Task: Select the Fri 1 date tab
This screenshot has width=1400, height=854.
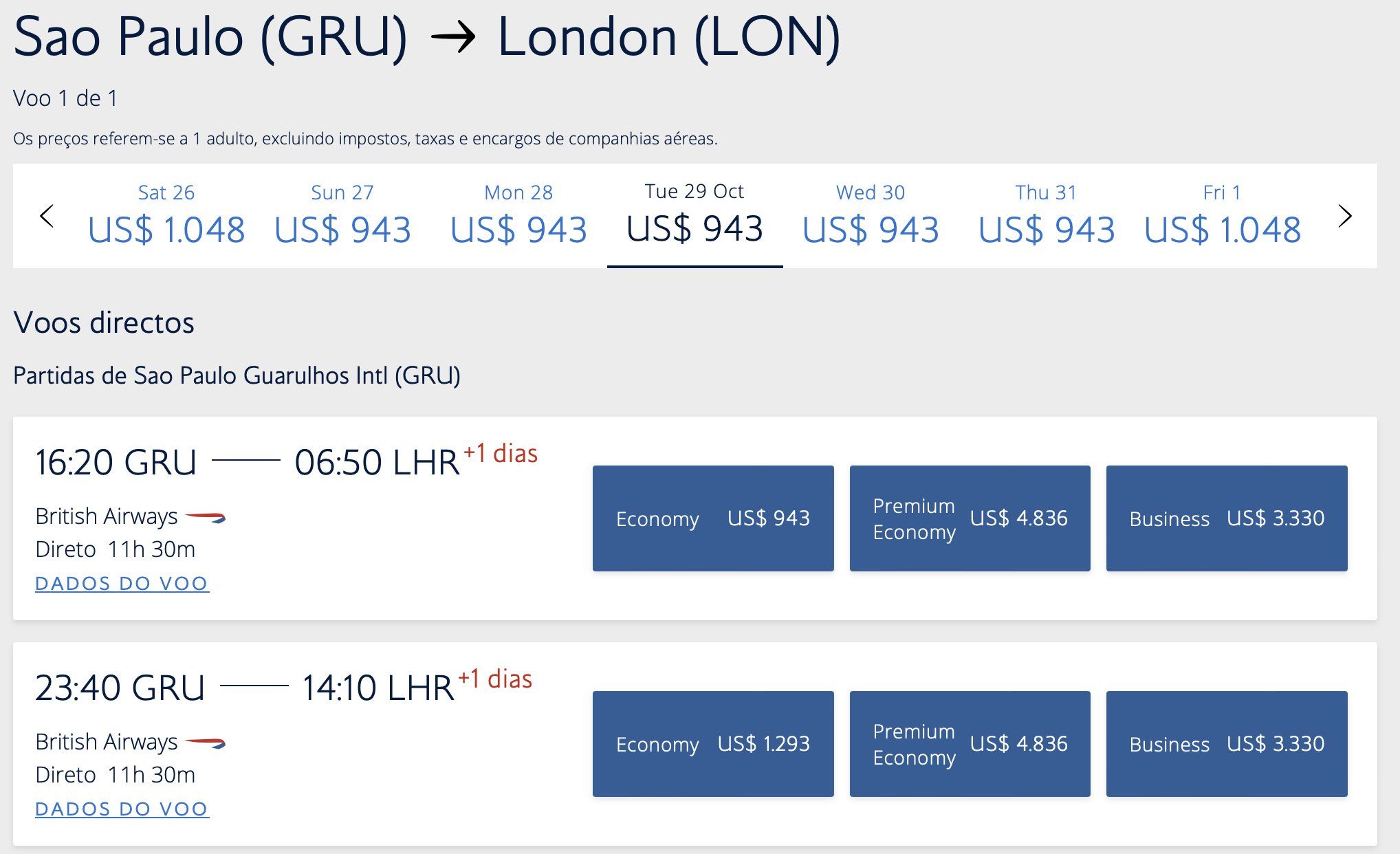Action: (x=1223, y=215)
